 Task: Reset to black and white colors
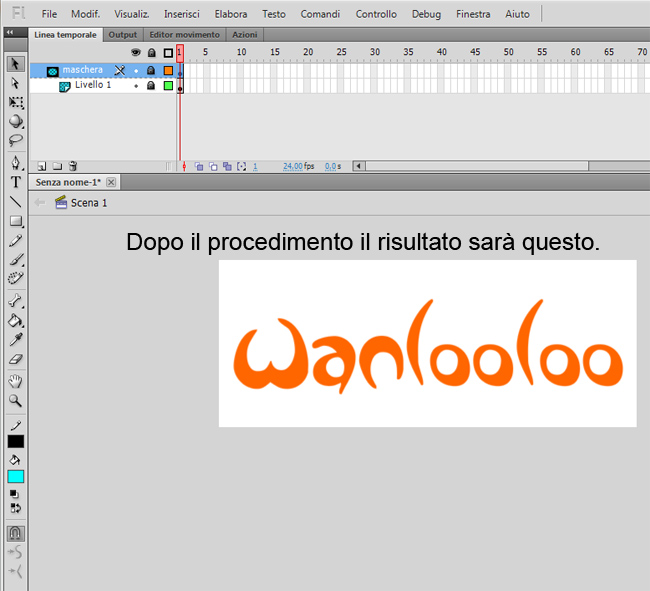point(14,494)
